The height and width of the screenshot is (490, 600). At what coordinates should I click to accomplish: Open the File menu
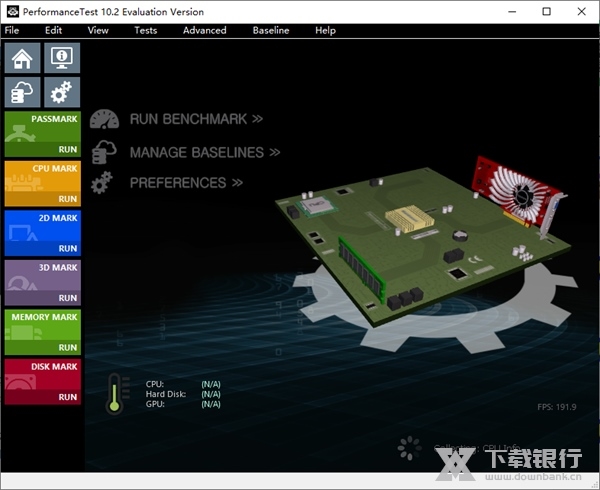pos(12,30)
